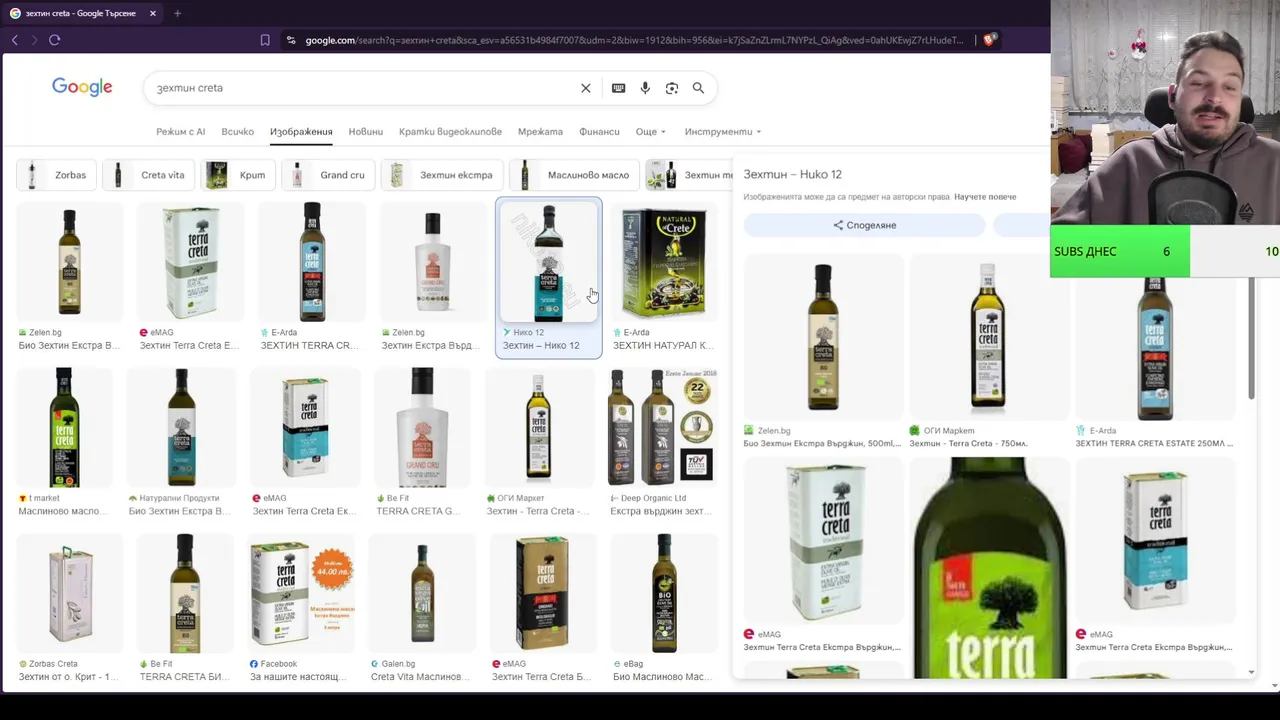Open Кратки видеоклипове tab
The image size is (1280, 720).
pos(450,132)
